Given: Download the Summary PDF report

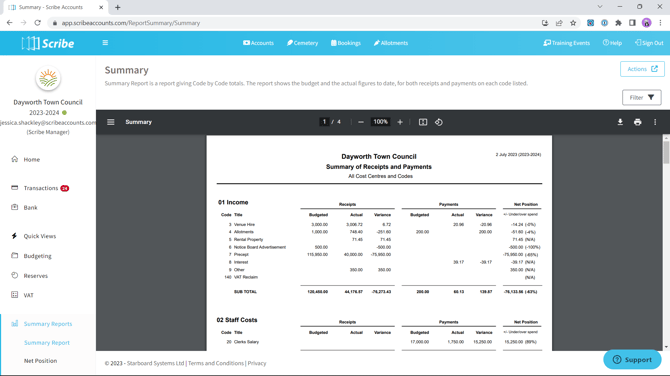Looking at the screenshot, I should 620,122.
